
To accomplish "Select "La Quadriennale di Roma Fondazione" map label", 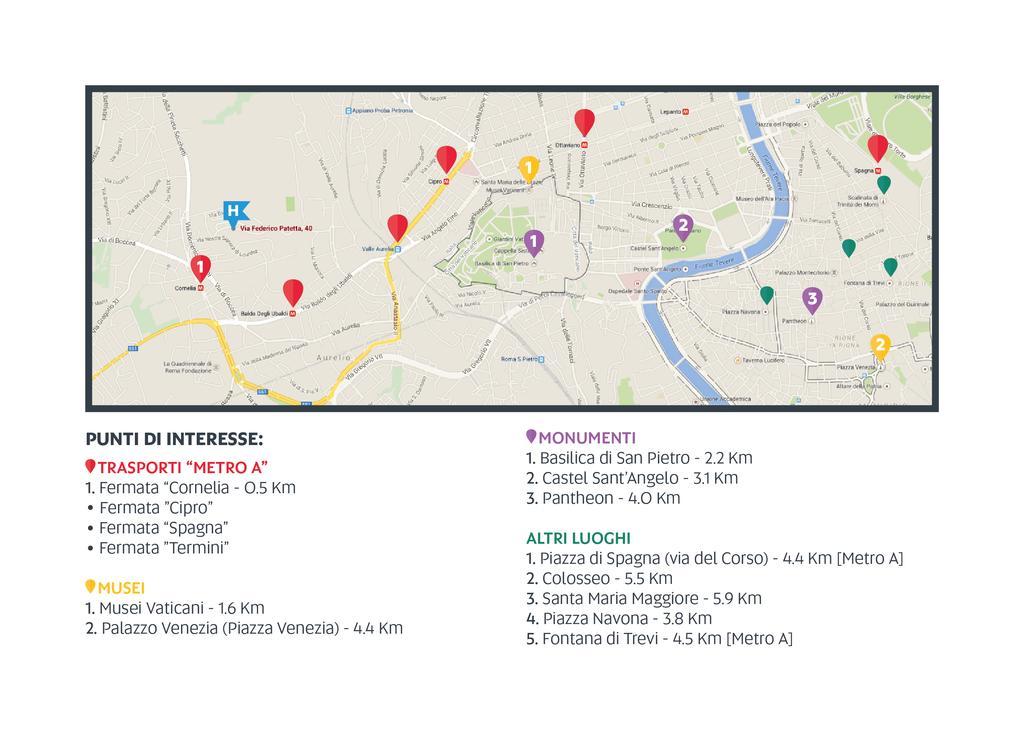I will (x=188, y=367).
